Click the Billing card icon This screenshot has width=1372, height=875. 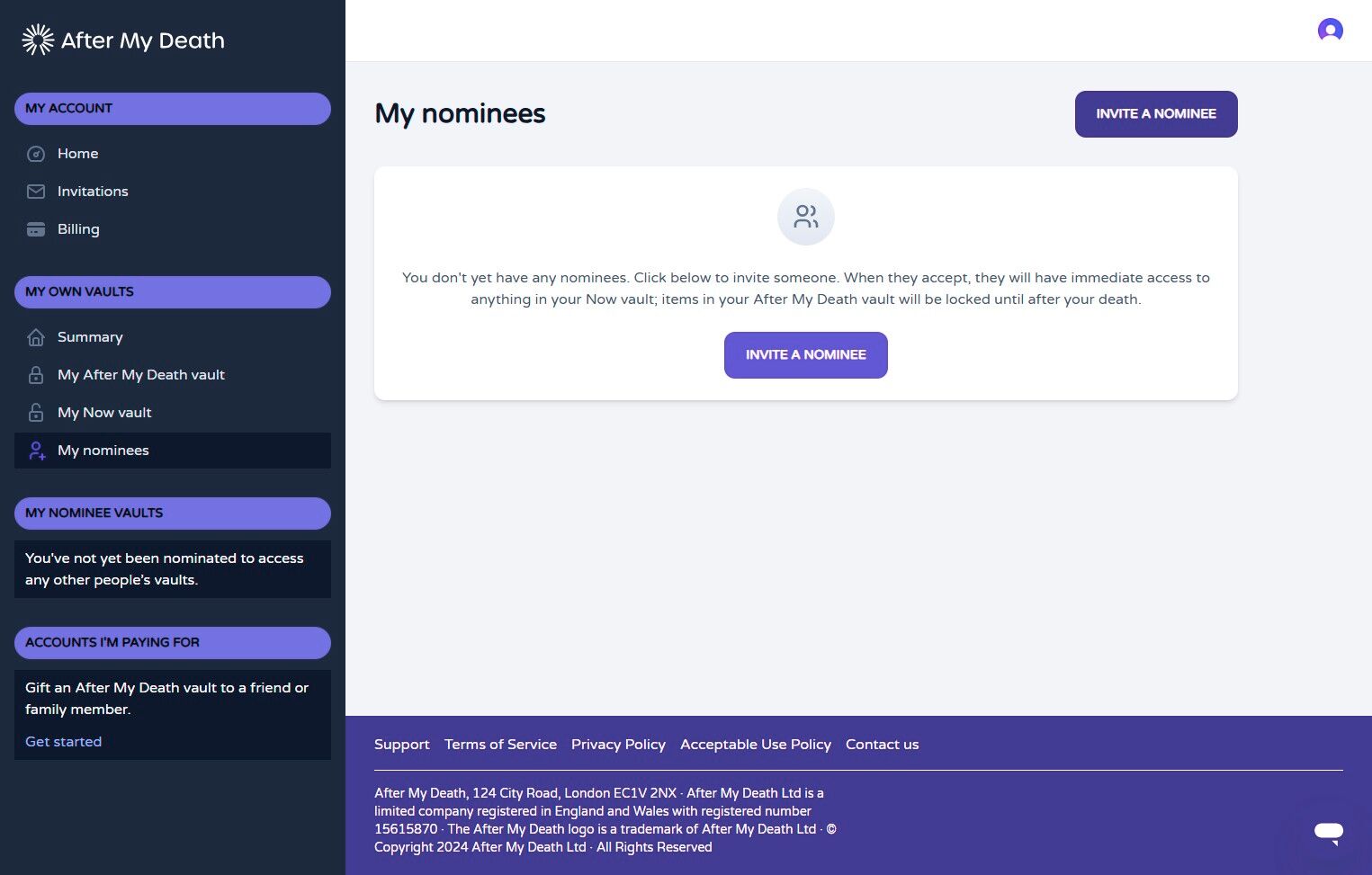(36, 229)
